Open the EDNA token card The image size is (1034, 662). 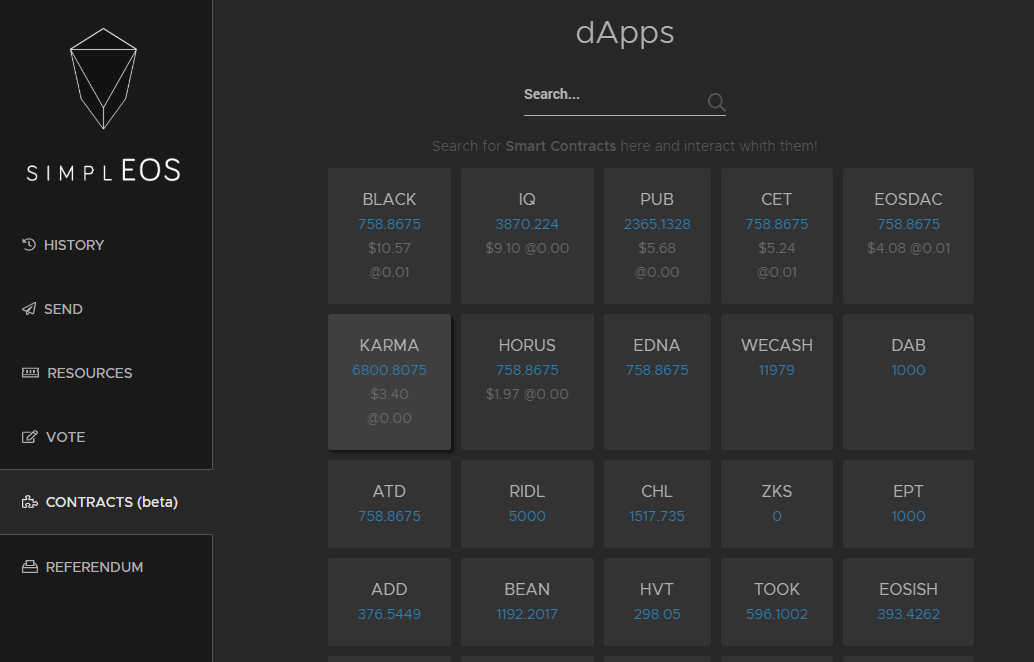(x=657, y=382)
